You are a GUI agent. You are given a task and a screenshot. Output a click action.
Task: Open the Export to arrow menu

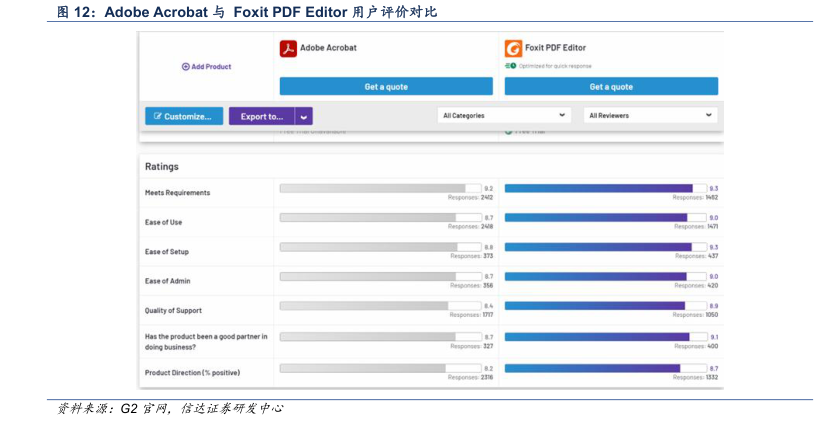point(304,116)
